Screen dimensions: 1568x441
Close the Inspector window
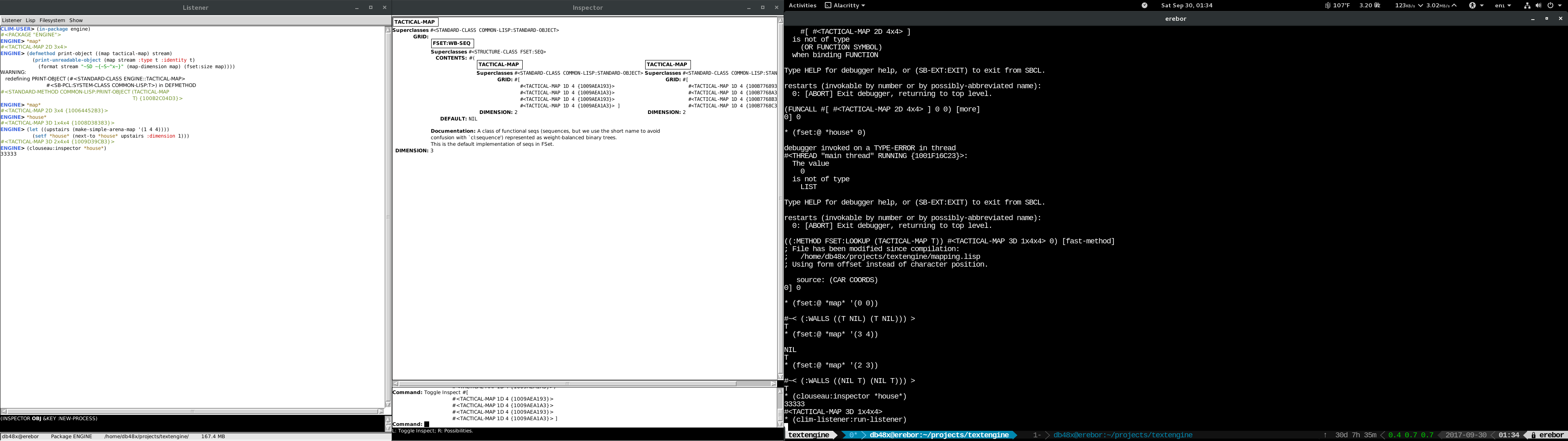776,8
